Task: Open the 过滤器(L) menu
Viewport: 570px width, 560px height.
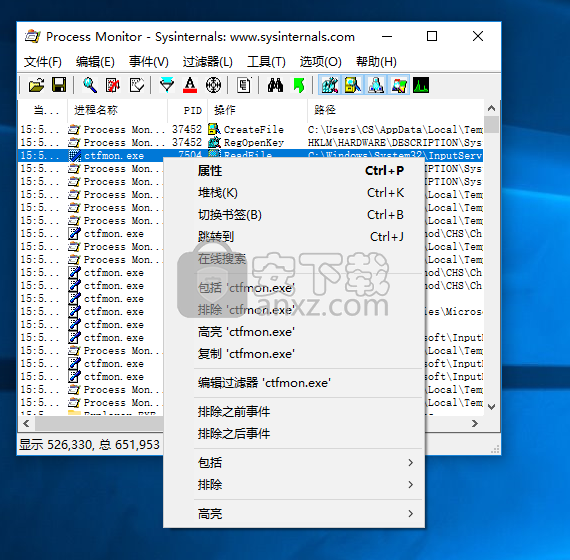Action: [x=208, y=62]
